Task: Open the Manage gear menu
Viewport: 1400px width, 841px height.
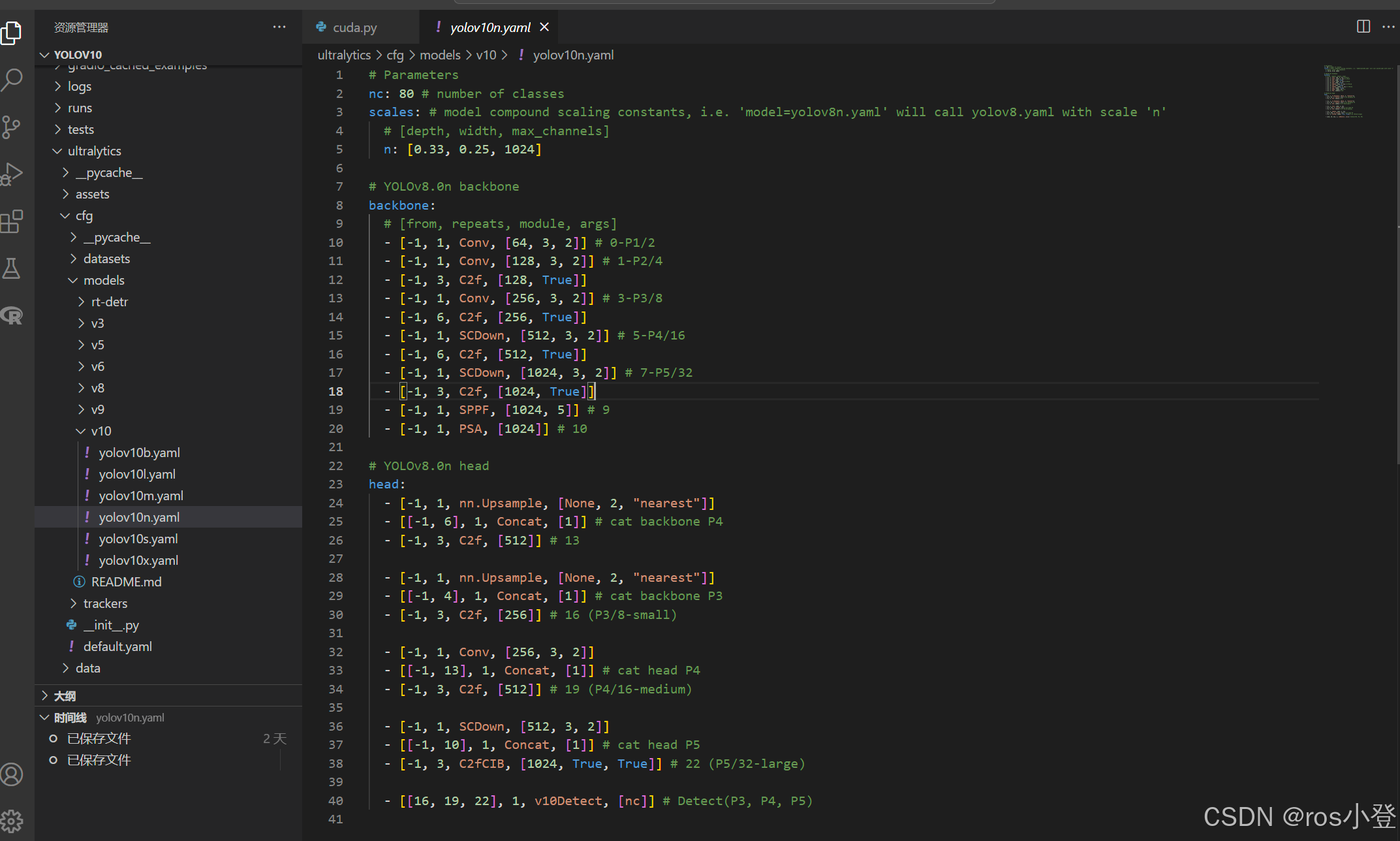Action: (x=12, y=821)
